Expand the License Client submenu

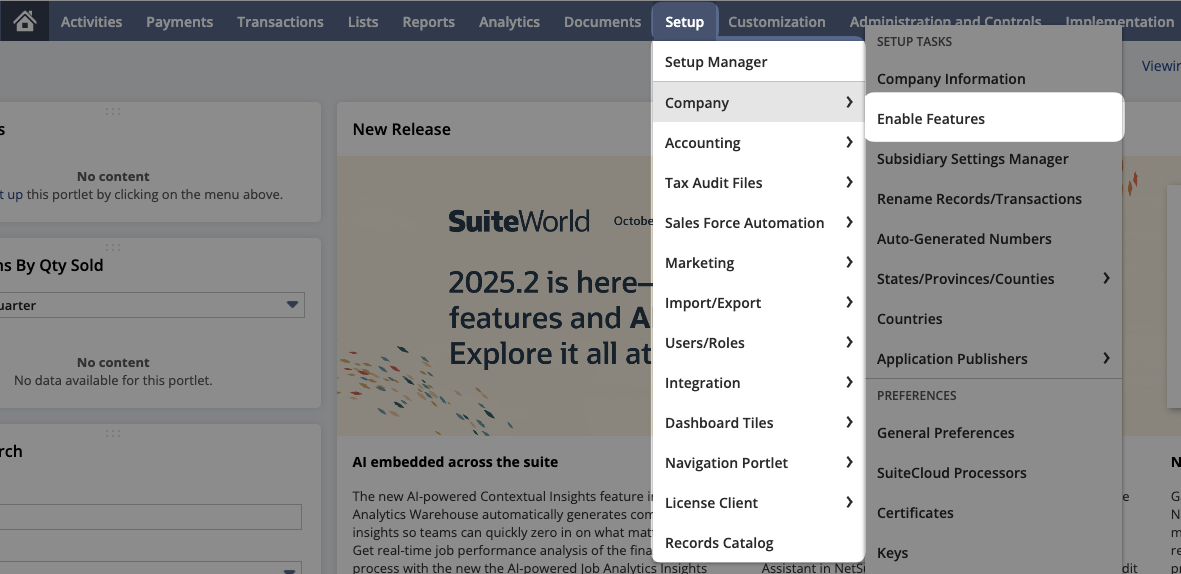[758, 502]
